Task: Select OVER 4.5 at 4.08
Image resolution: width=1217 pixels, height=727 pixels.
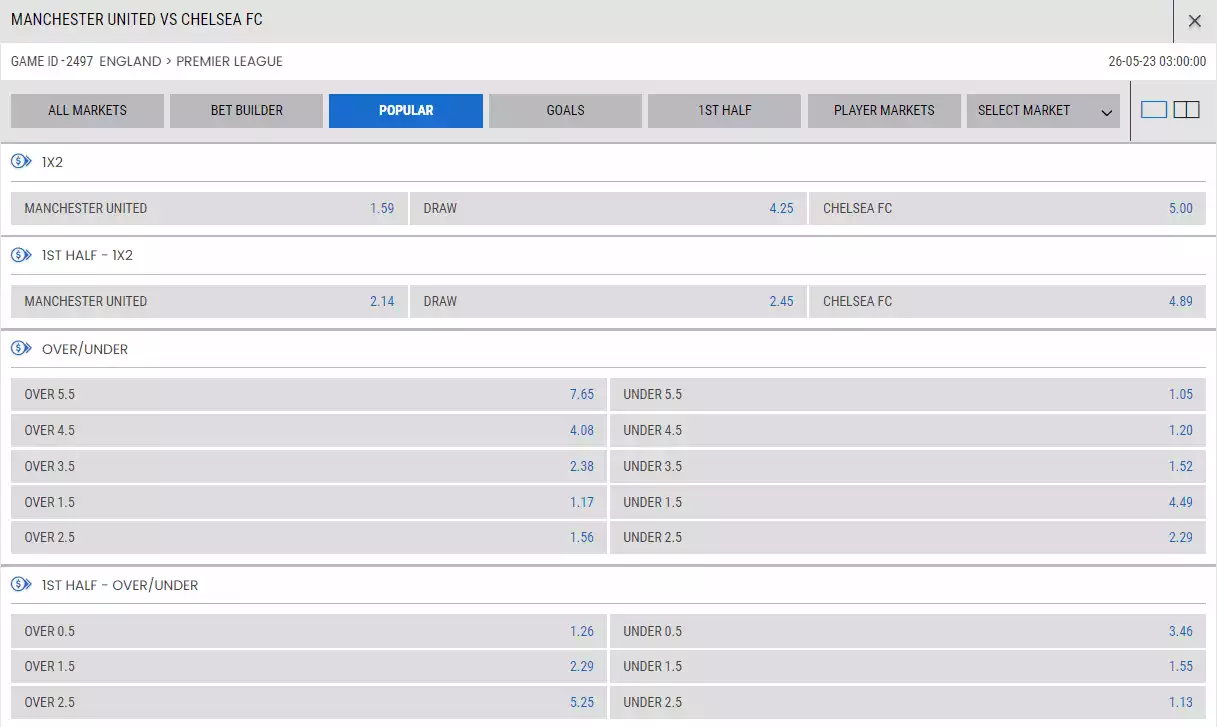Action: (309, 431)
